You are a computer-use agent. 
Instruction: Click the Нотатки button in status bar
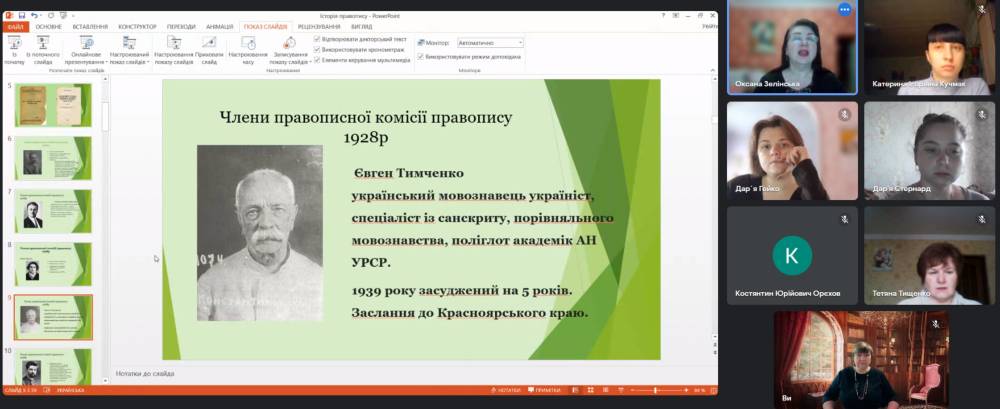tap(507, 390)
